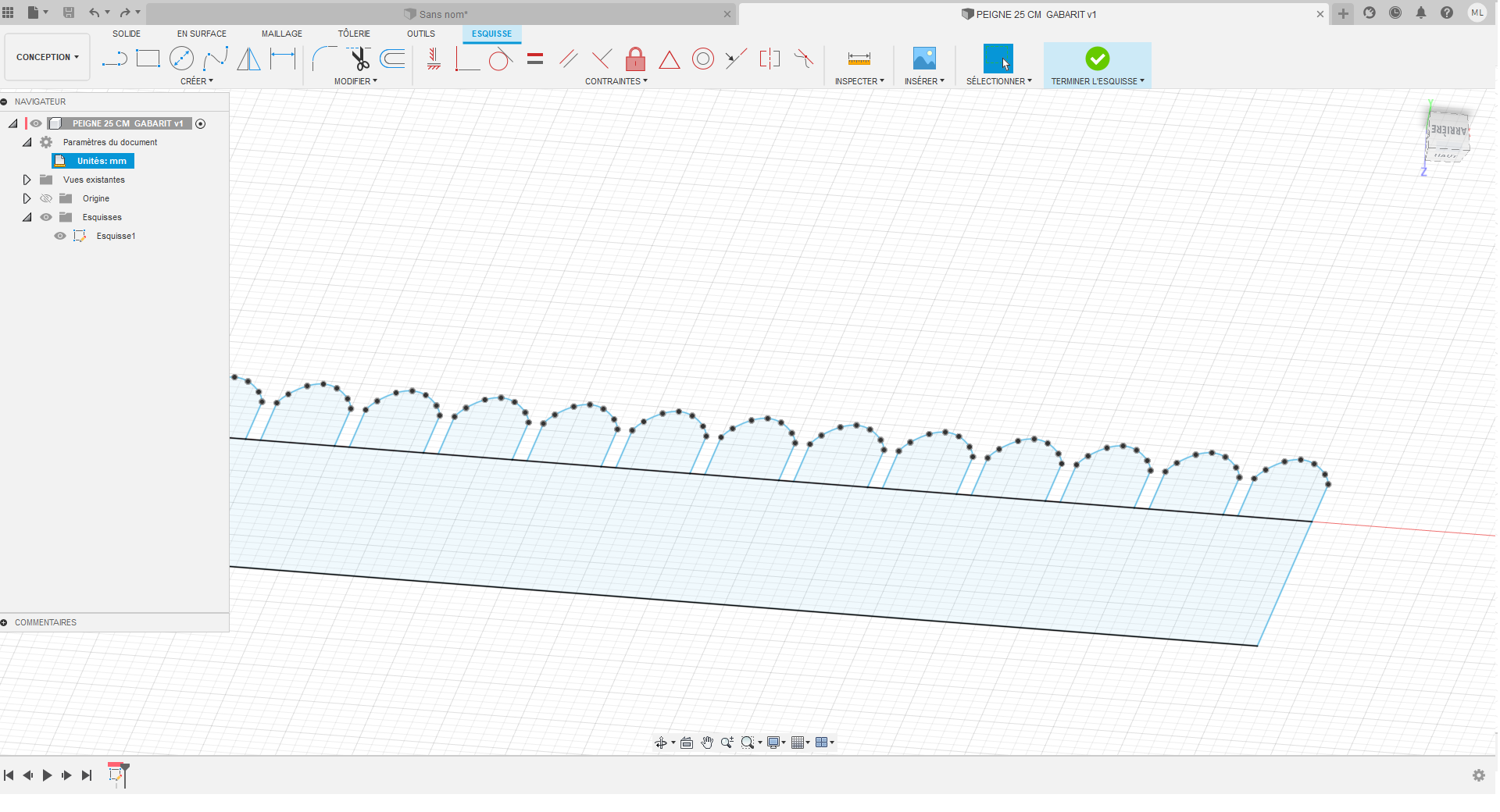Viewport: 1500px width, 812px height.
Task: Open the Measure tool under Inspecter
Action: click(859, 59)
